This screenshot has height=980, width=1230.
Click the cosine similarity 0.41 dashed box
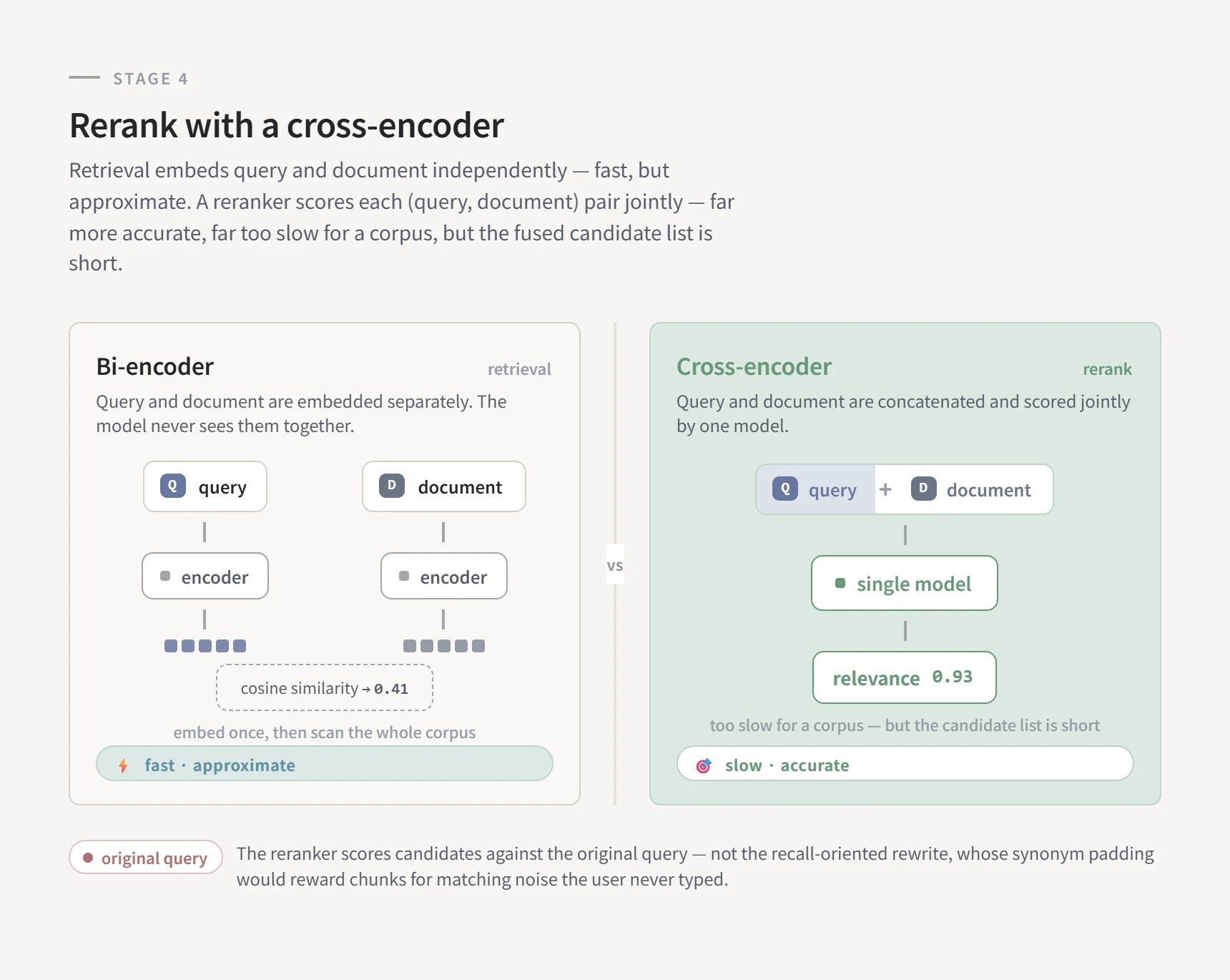tap(325, 687)
